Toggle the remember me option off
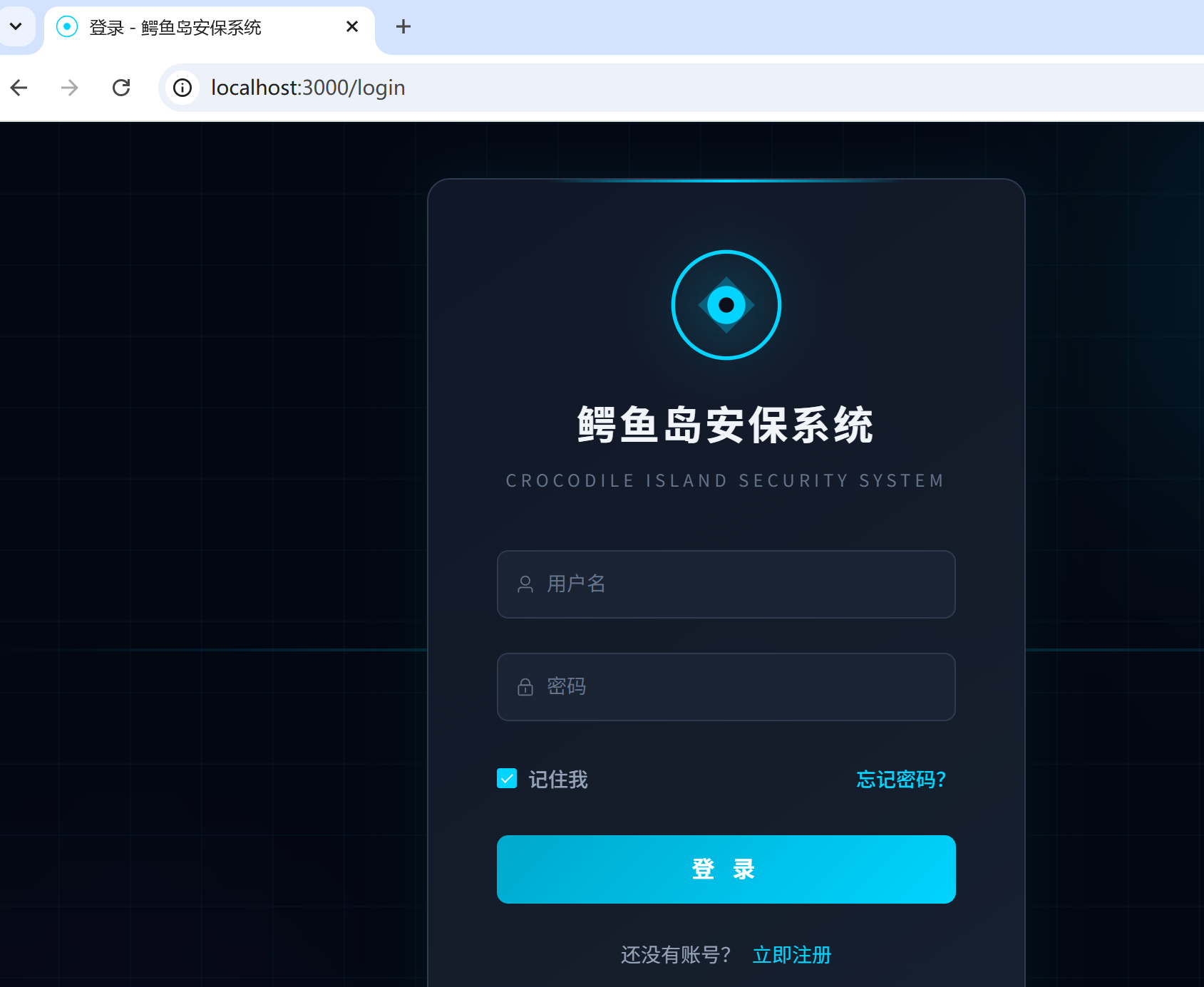1204x987 pixels. [x=506, y=779]
